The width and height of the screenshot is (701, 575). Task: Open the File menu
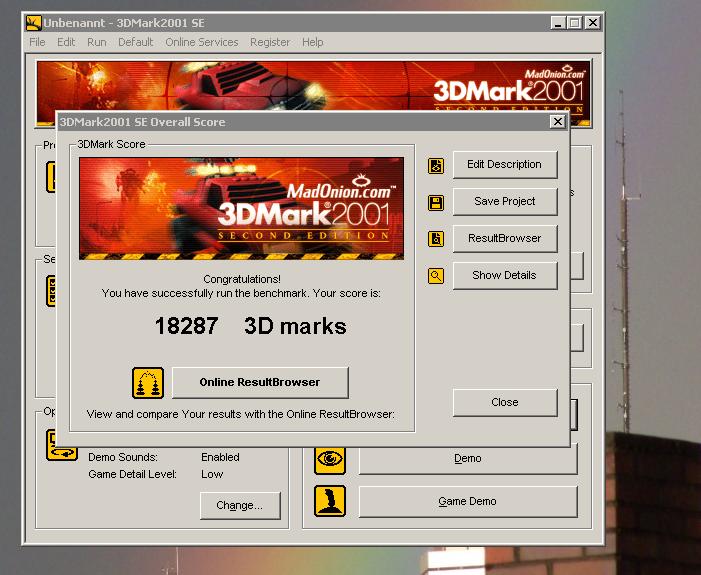click(x=37, y=42)
